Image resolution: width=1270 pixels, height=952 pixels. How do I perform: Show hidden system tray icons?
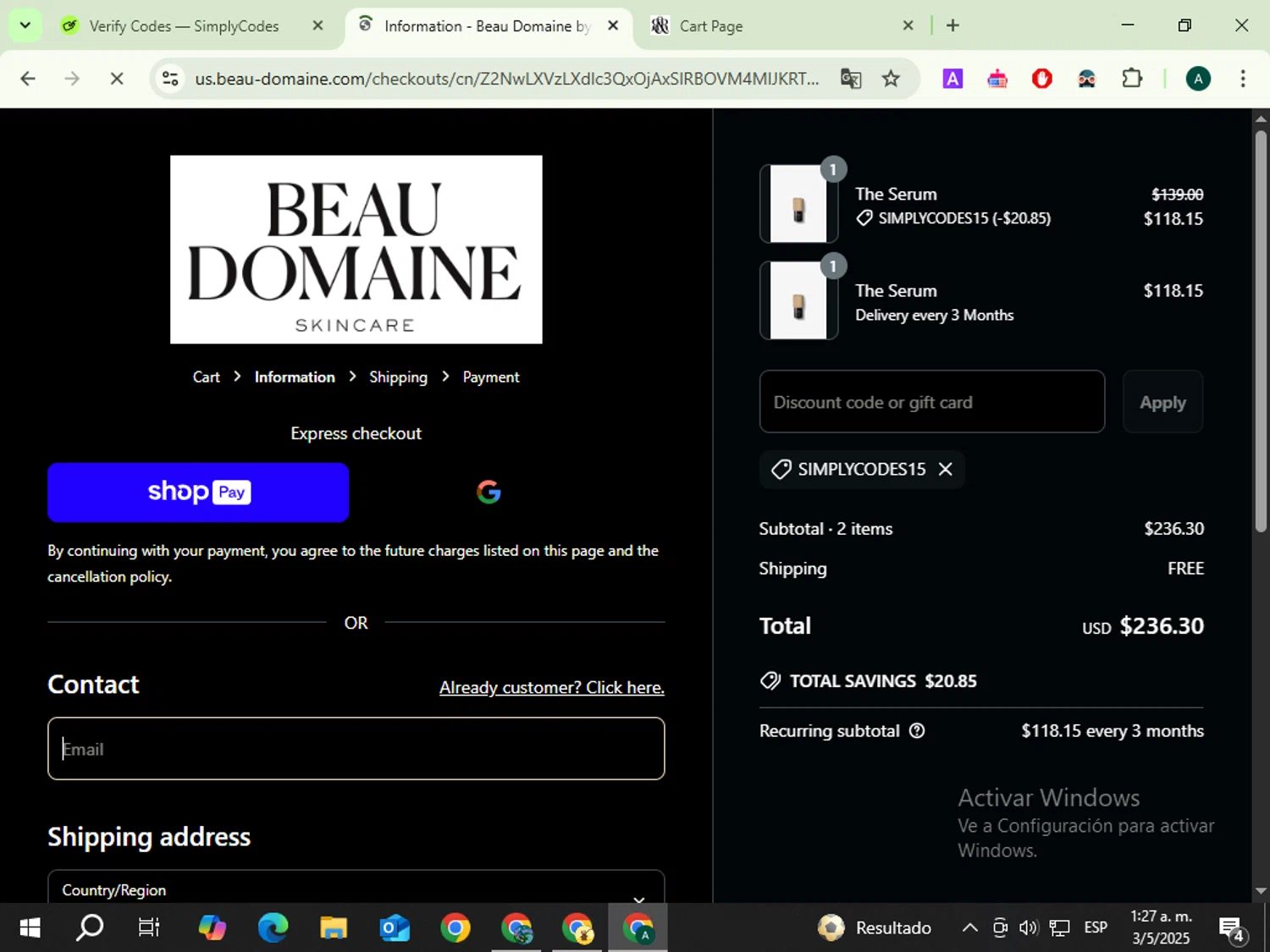pos(970,927)
